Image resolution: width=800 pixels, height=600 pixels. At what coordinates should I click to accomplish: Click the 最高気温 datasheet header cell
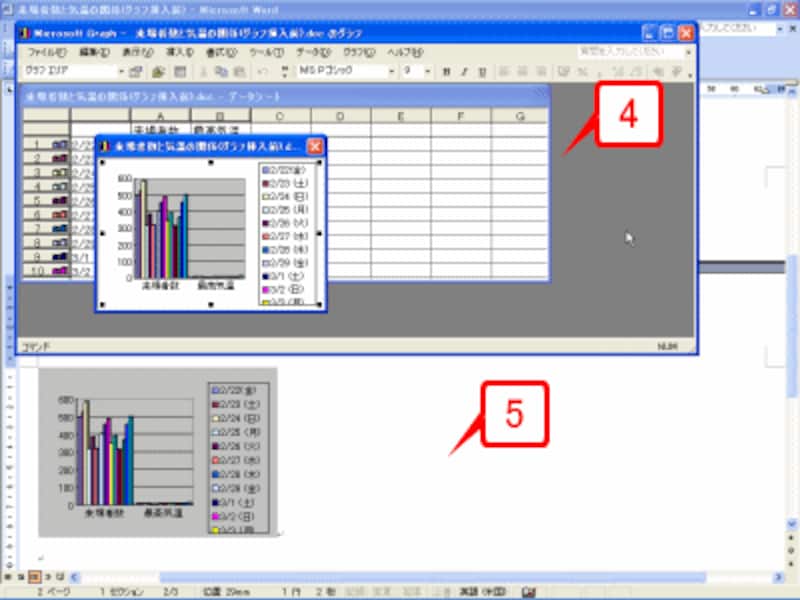[x=220, y=129]
